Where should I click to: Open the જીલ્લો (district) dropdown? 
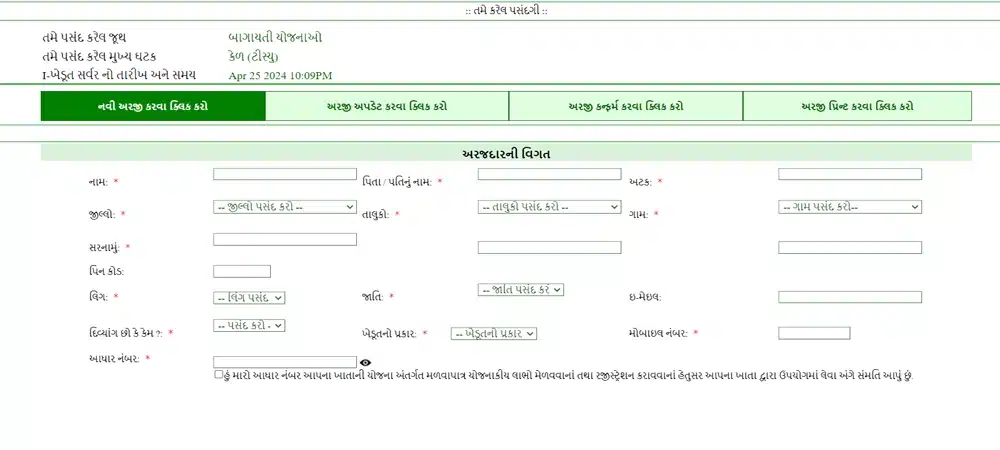click(x=285, y=207)
